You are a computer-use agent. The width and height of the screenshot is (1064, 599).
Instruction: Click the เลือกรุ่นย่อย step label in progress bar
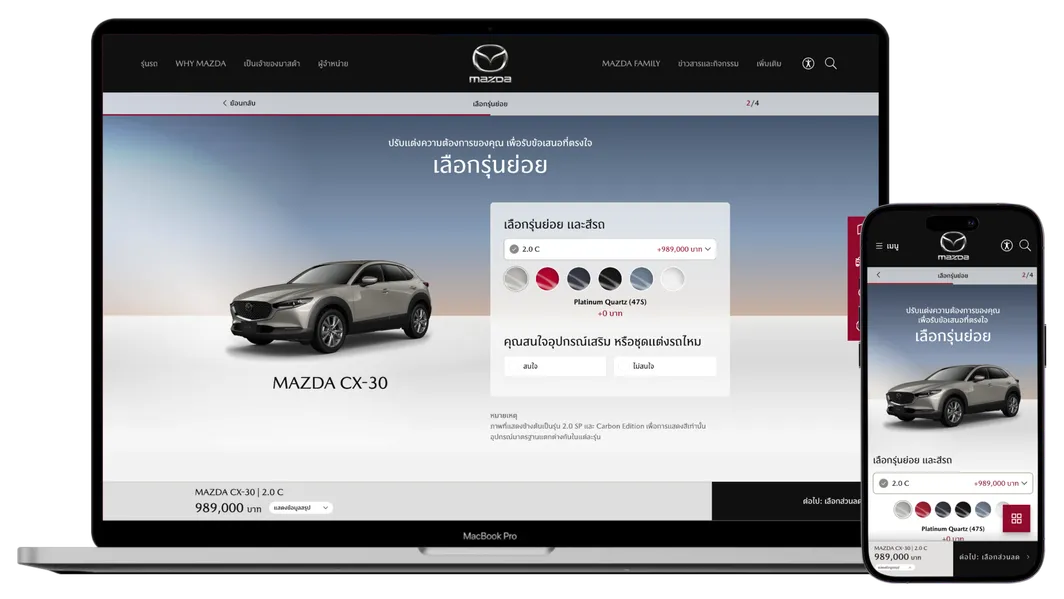click(490, 104)
